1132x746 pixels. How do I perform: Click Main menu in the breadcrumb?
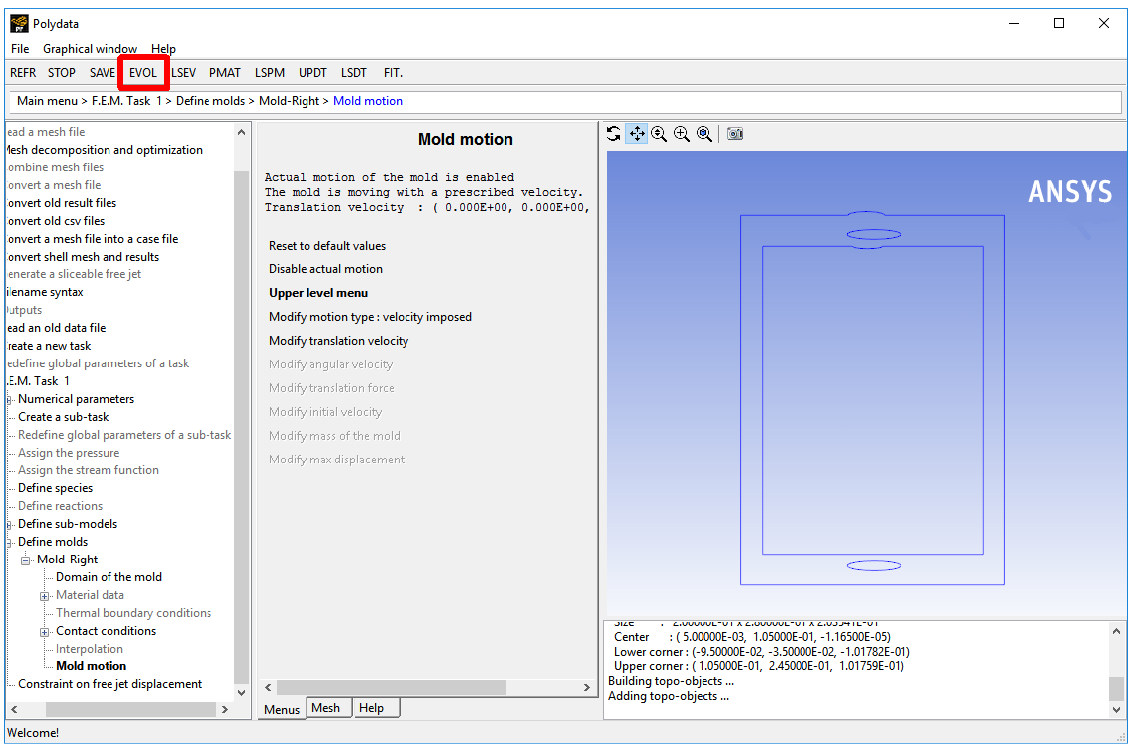pos(47,101)
